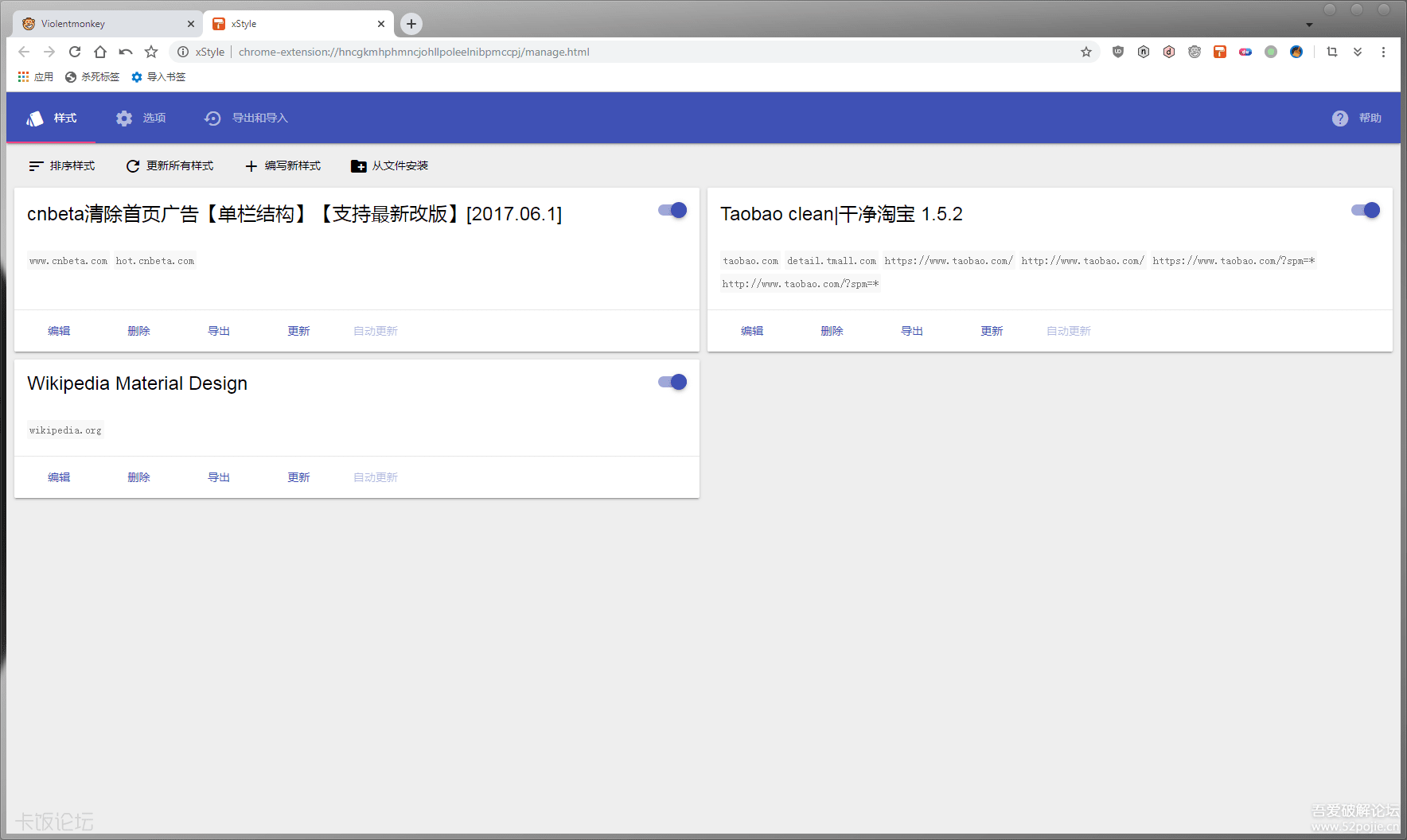Open the 'du' extension icon

click(1245, 52)
